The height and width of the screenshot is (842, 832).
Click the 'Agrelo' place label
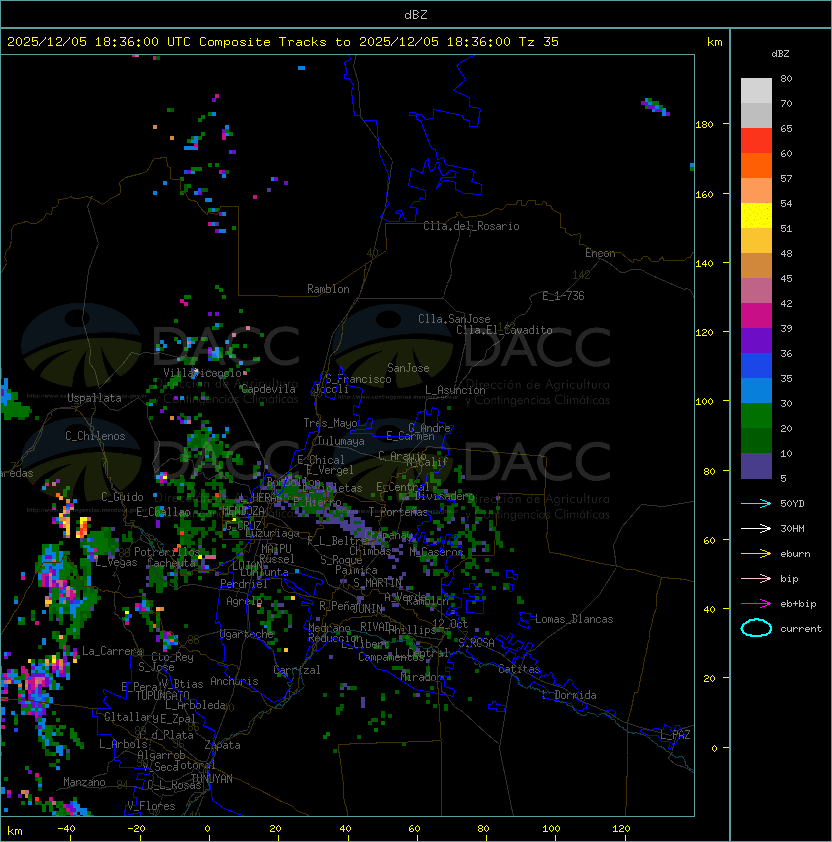point(244,601)
